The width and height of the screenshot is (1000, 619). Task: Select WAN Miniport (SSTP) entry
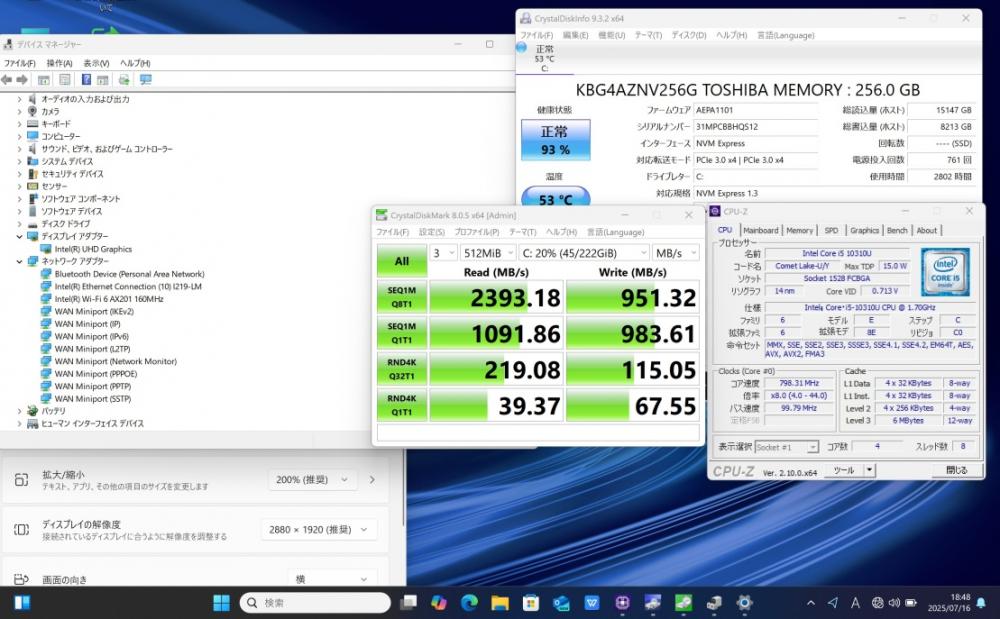93,399
